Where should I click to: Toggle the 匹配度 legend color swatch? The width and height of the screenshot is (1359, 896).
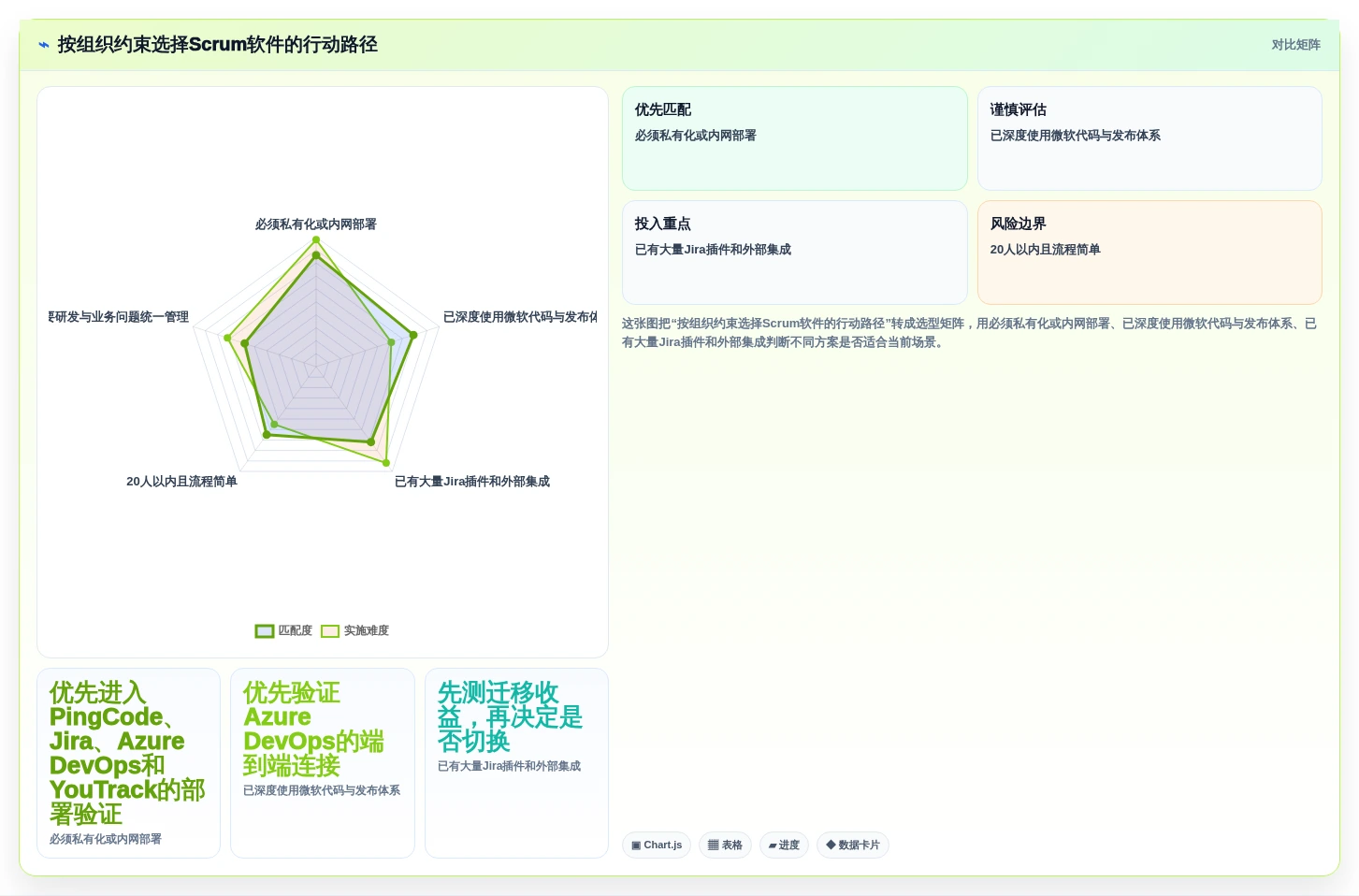(265, 631)
